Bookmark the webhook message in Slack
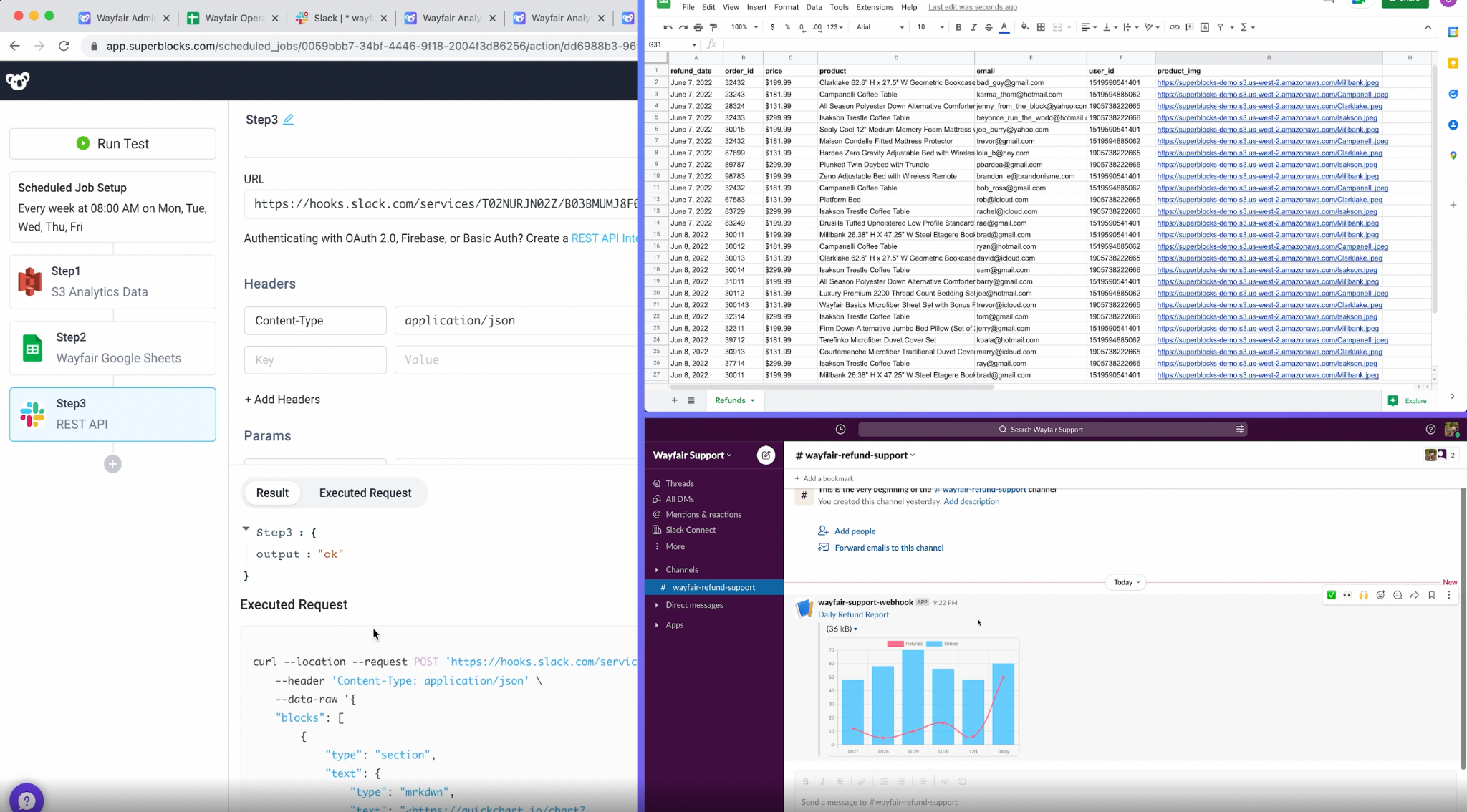Screen dimensions: 1467x812 click(x=1431, y=595)
